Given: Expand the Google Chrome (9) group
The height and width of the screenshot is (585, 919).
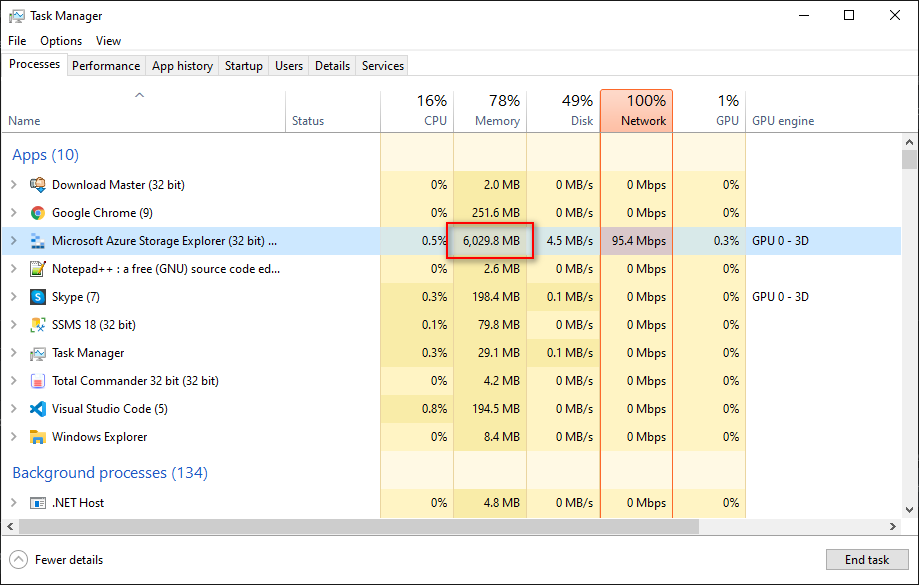Looking at the screenshot, I should 14,213.
